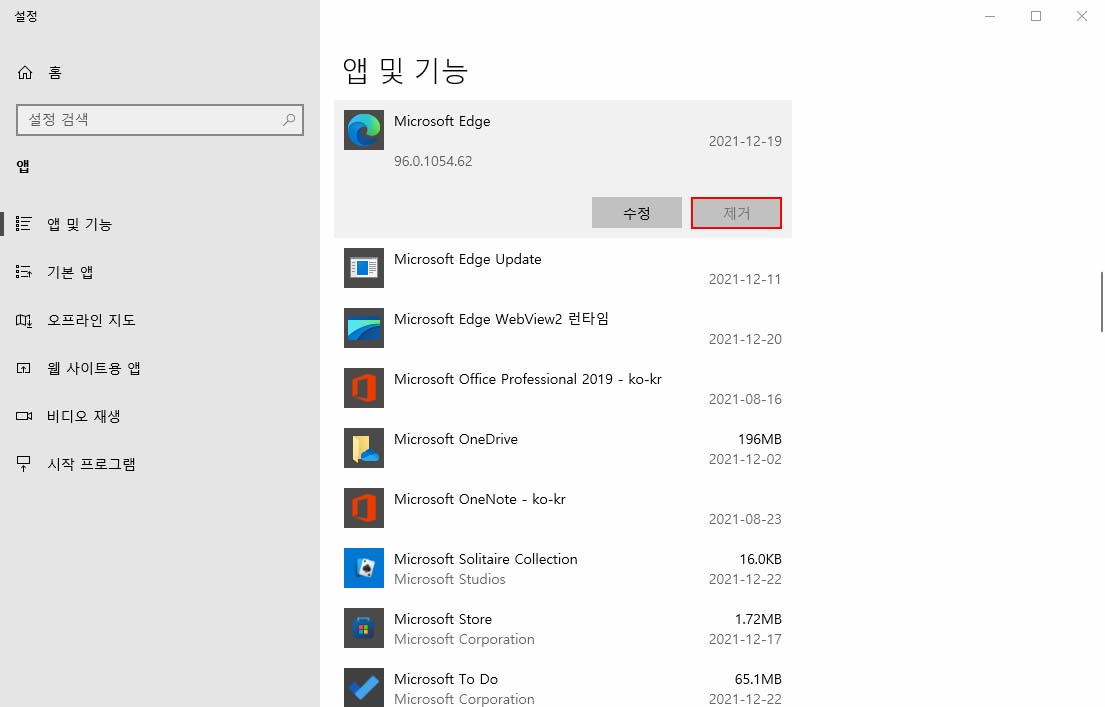Click Edge version 96.0.1054.62 text
The height and width of the screenshot is (707, 1105).
click(x=433, y=161)
